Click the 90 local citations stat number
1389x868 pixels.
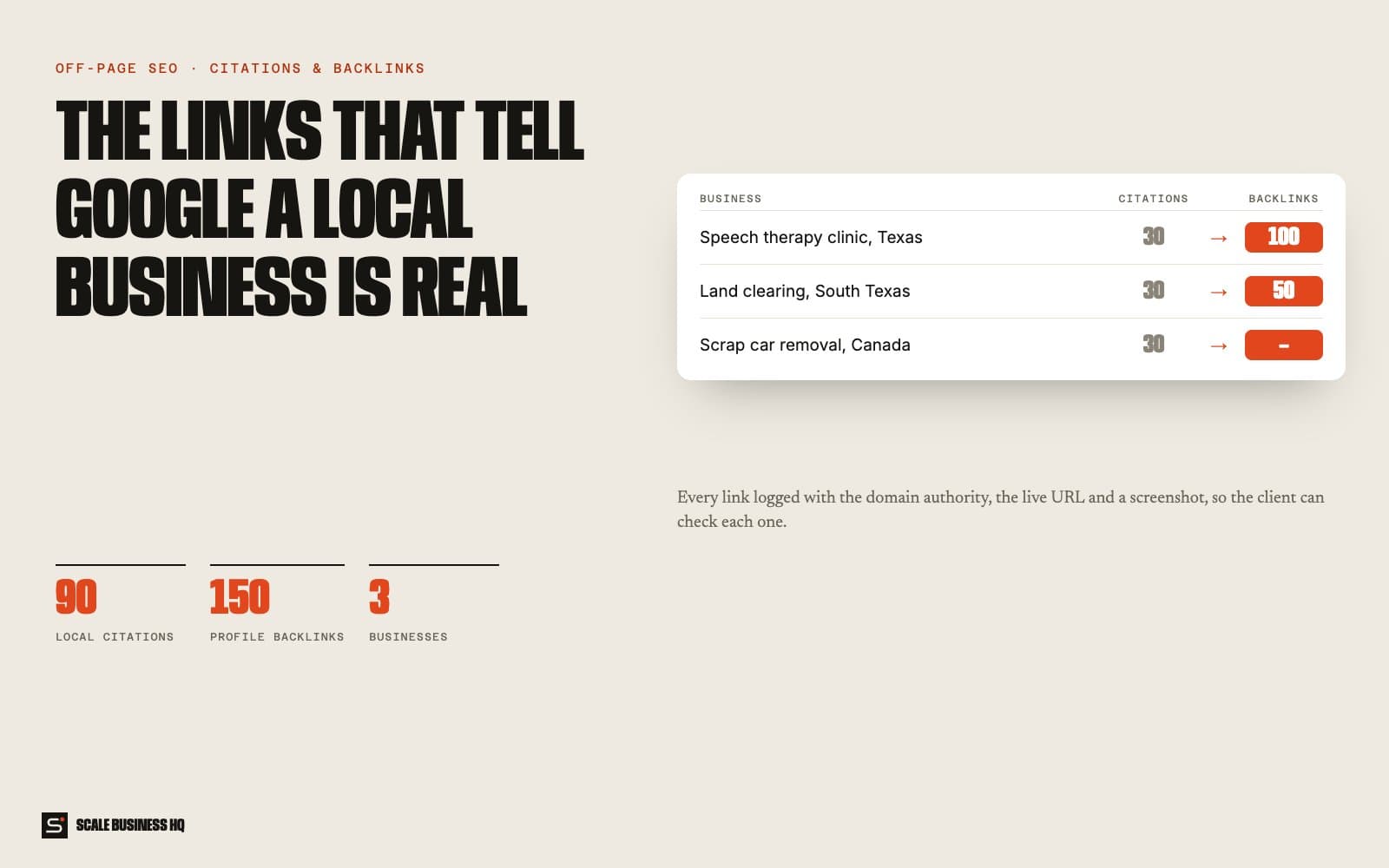coord(76,596)
